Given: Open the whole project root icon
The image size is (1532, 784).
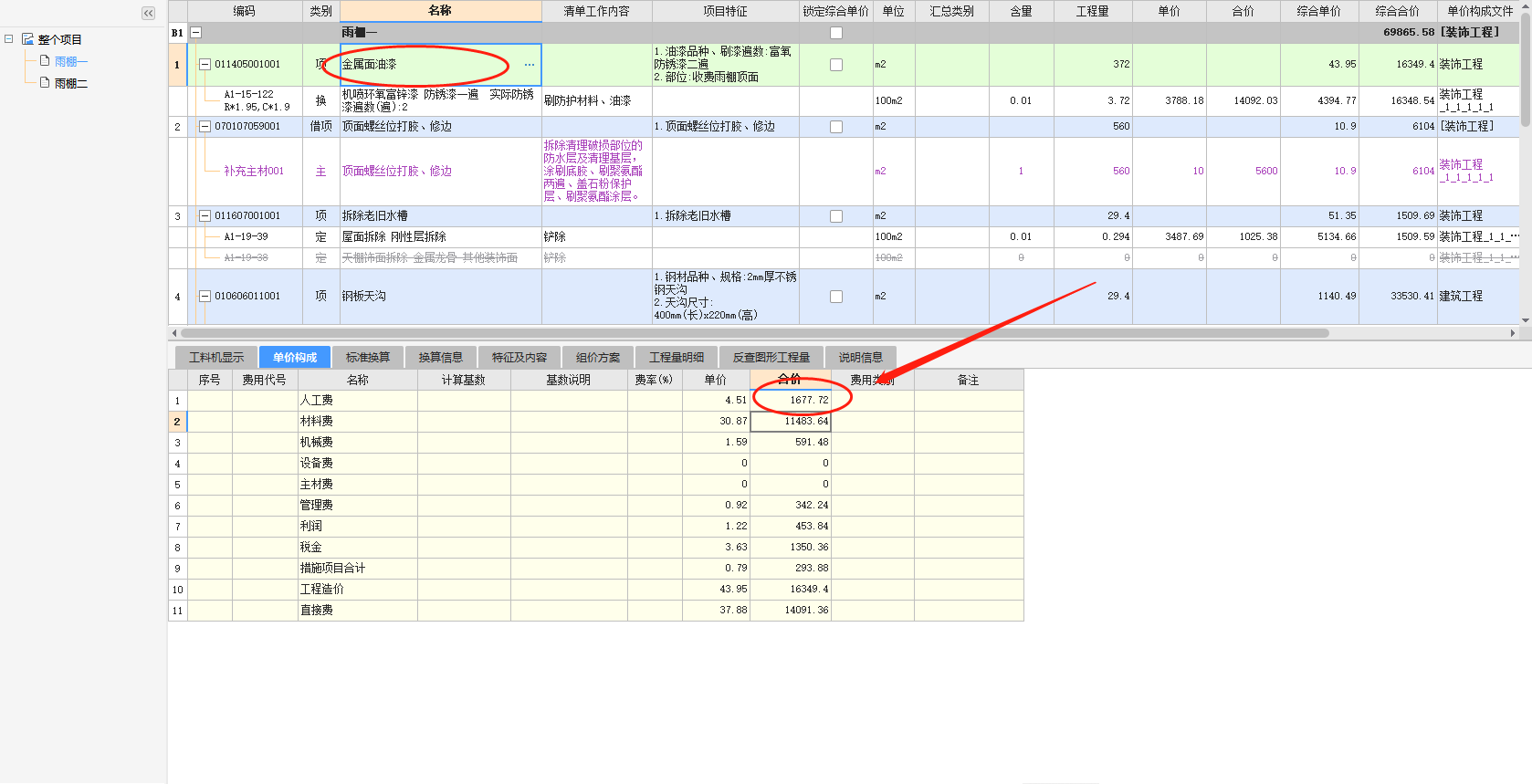Looking at the screenshot, I should 27,39.
